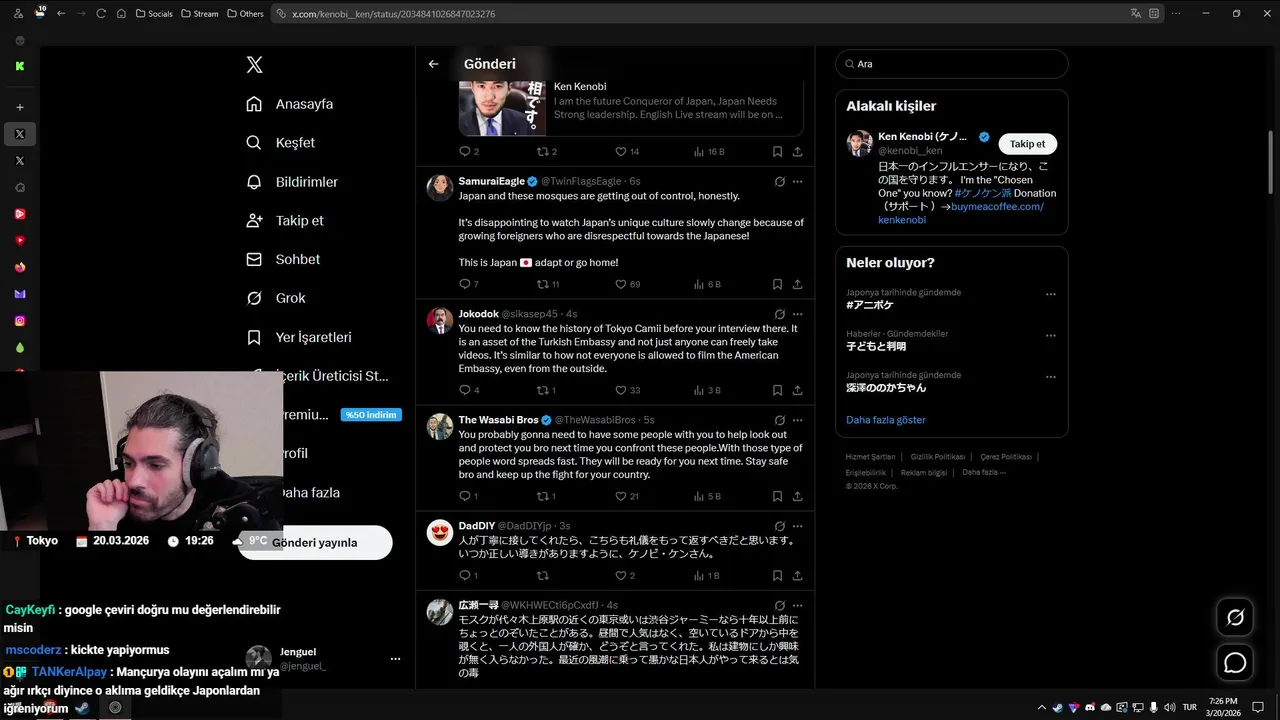Open more menu on Jokodok's post
This screenshot has width=1280, height=720.
[797, 314]
